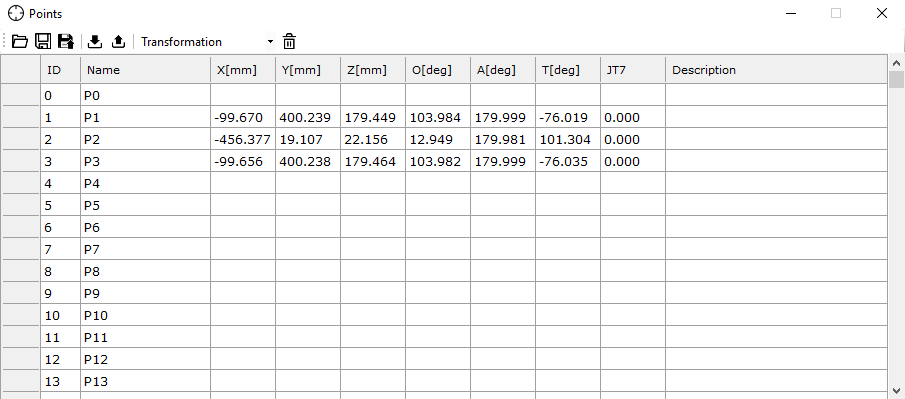The image size is (905, 399).
Task: Click the Save floppy disk icon
Action: click(x=43, y=42)
